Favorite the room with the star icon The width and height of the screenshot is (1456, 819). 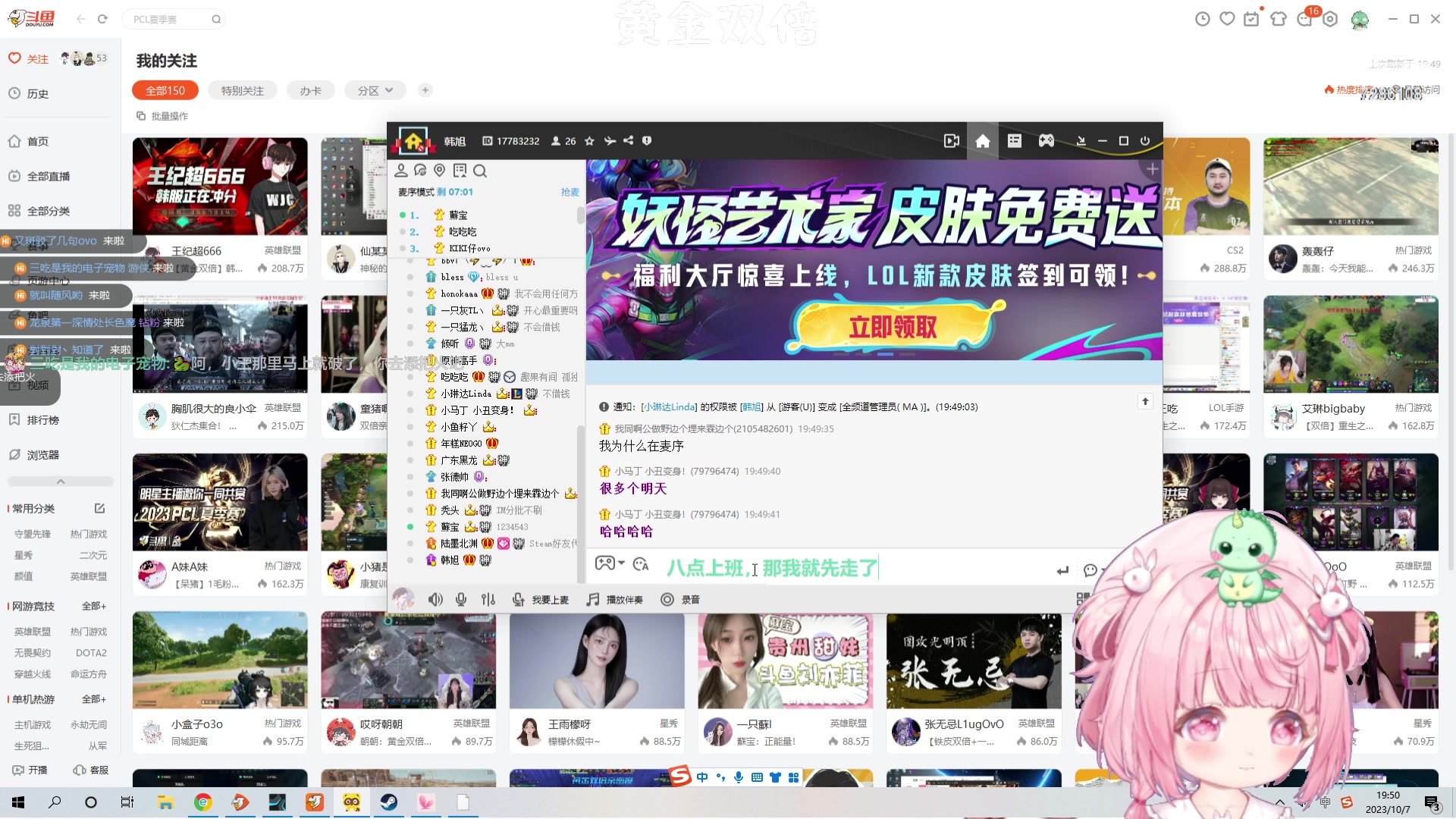click(589, 140)
